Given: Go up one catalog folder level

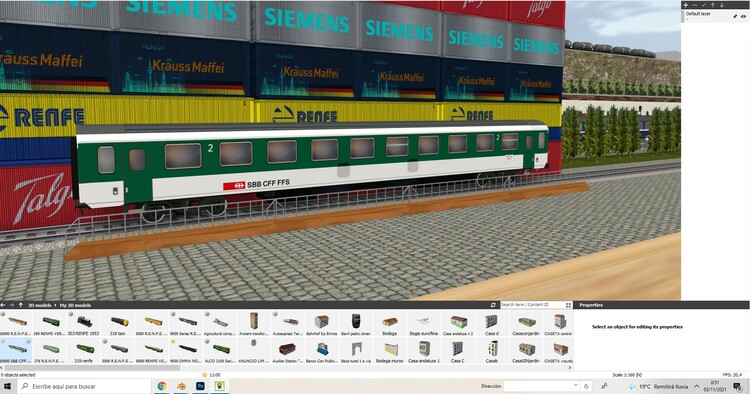Looking at the screenshot, I should (x=21, y=305).
